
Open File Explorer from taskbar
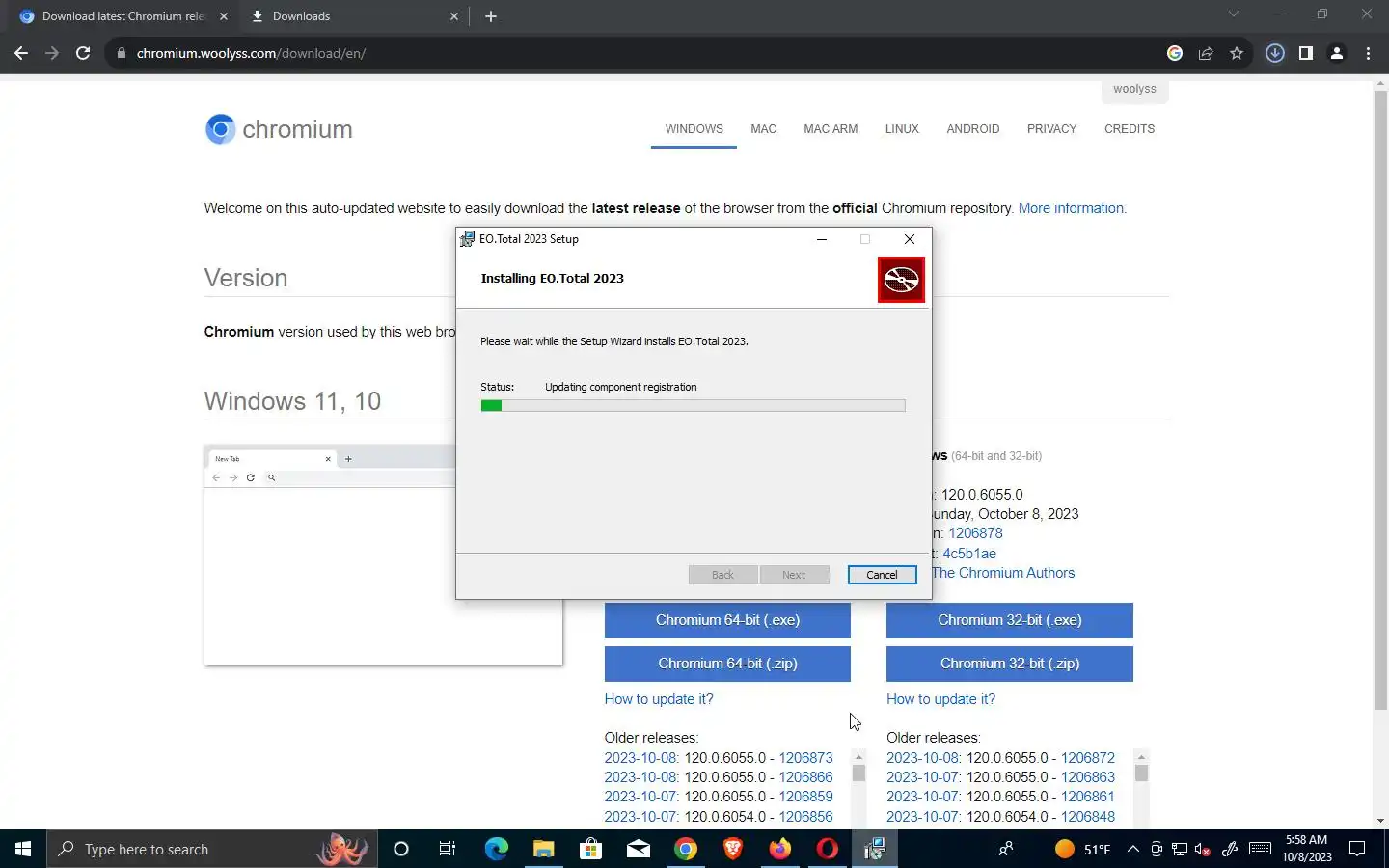(543, 849)
